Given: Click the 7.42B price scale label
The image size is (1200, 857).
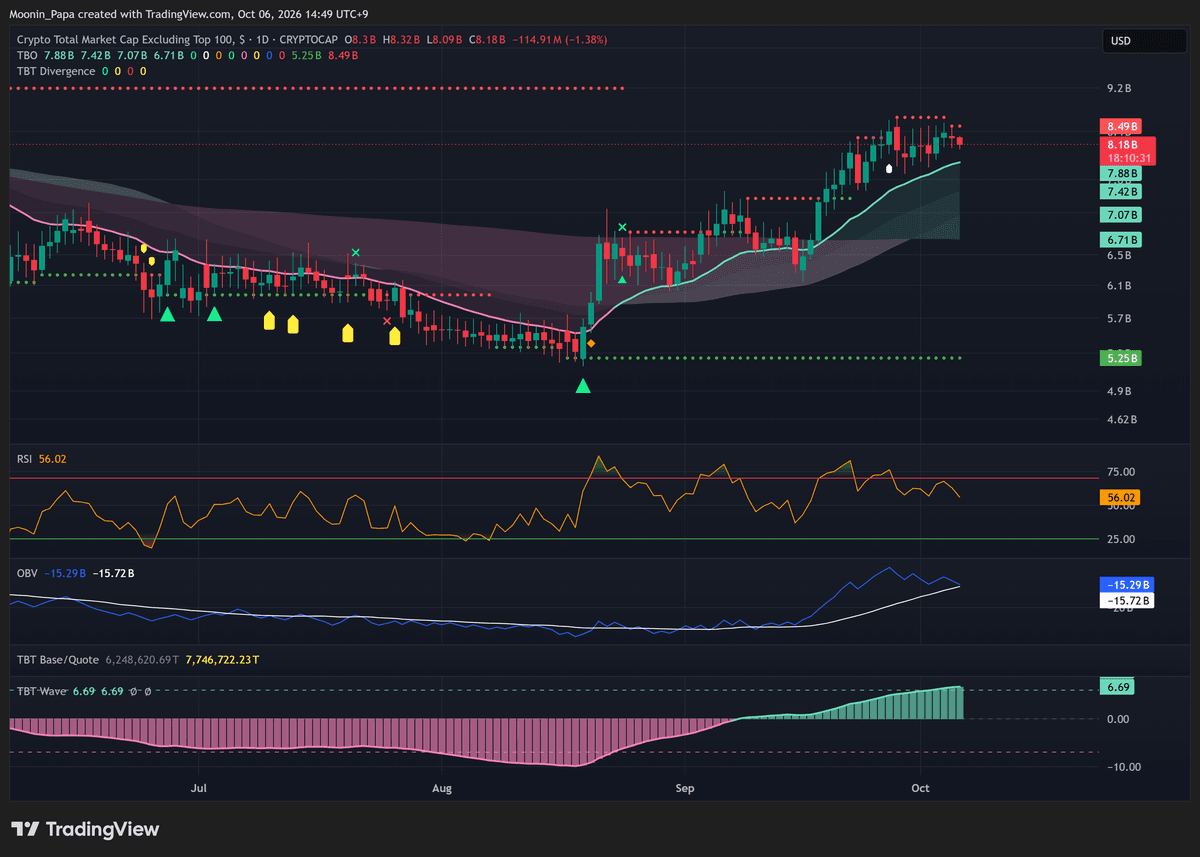Looking at the screenshot, I should pos(1123,191).
